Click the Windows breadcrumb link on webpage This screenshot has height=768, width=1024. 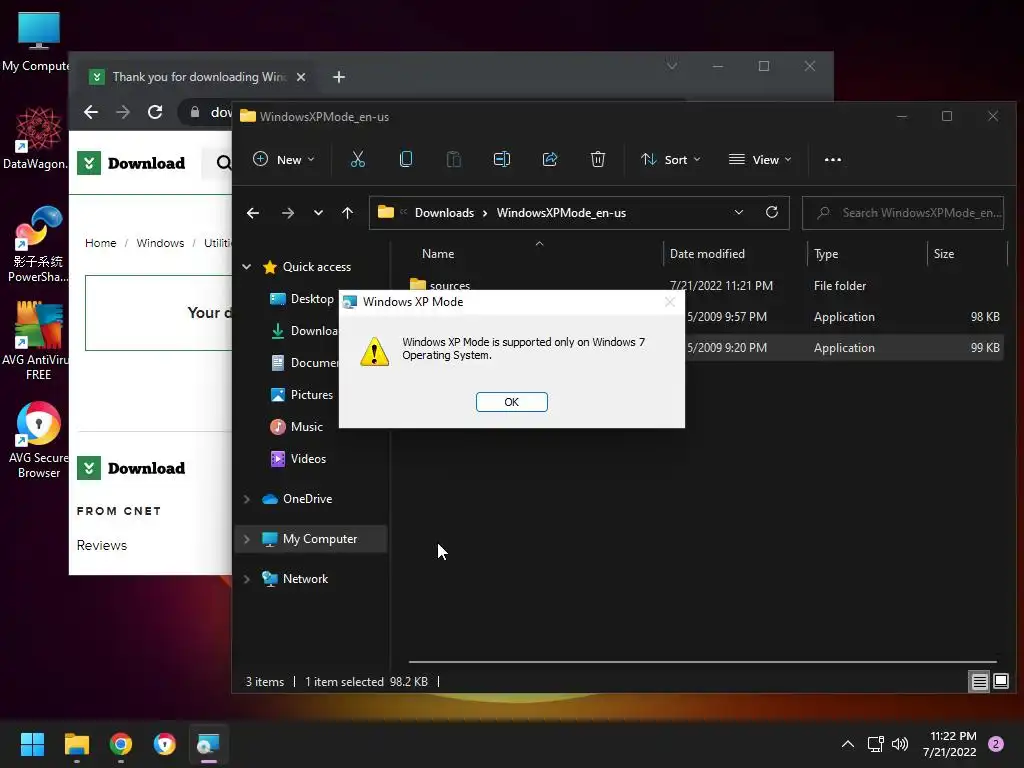pos(160,243)
